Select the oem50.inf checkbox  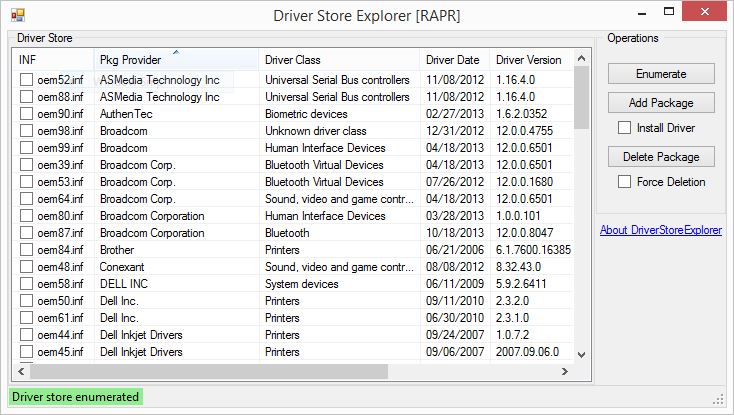(x=26, y=300)
